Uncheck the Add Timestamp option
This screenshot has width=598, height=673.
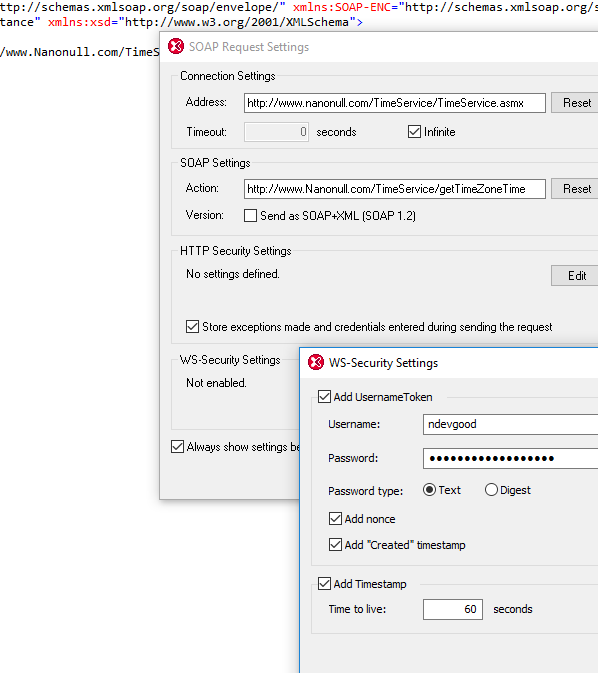324,584
